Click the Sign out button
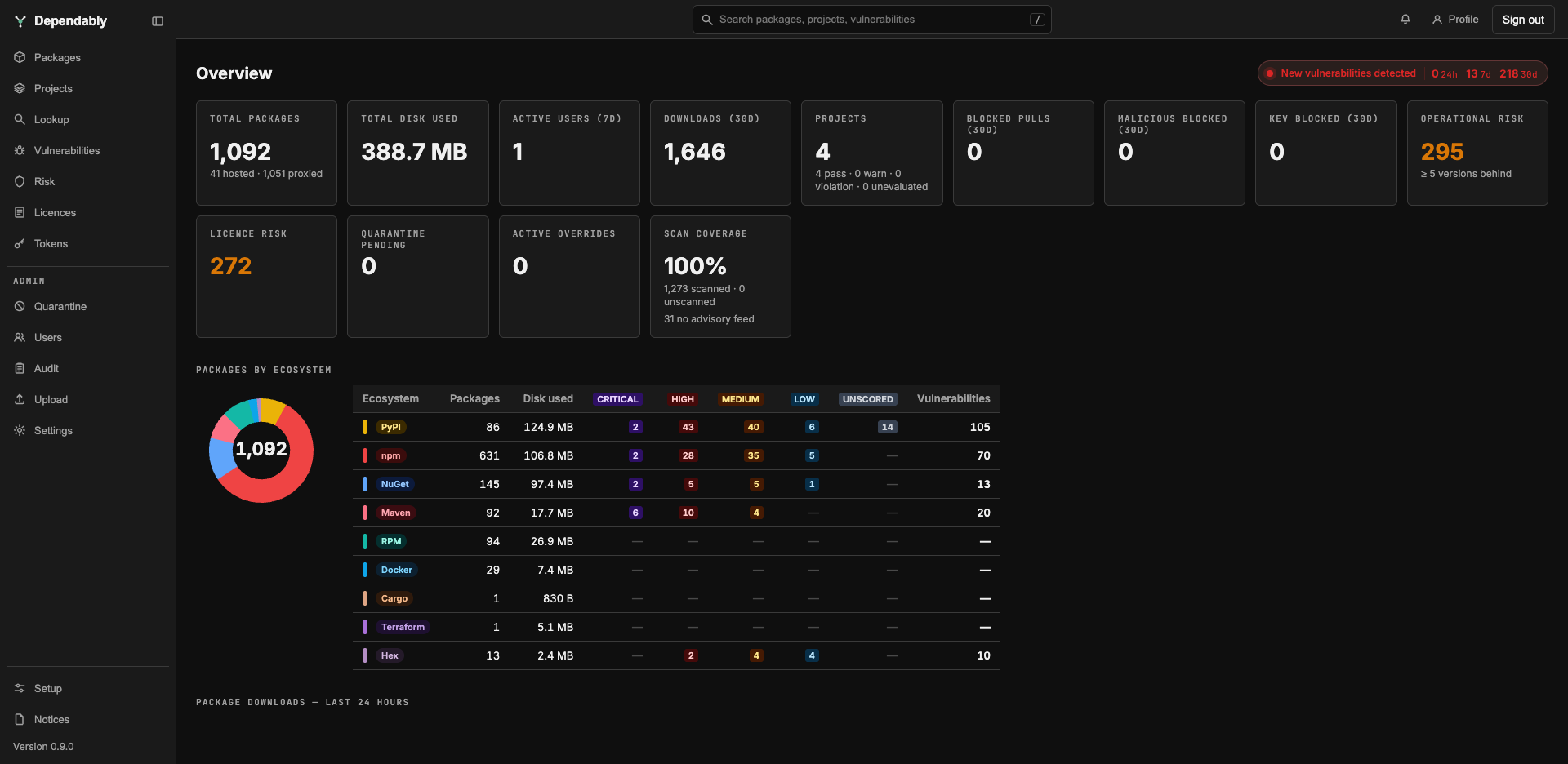Viewport: 1568px width, 764px height. click(x=1523, y=20)
